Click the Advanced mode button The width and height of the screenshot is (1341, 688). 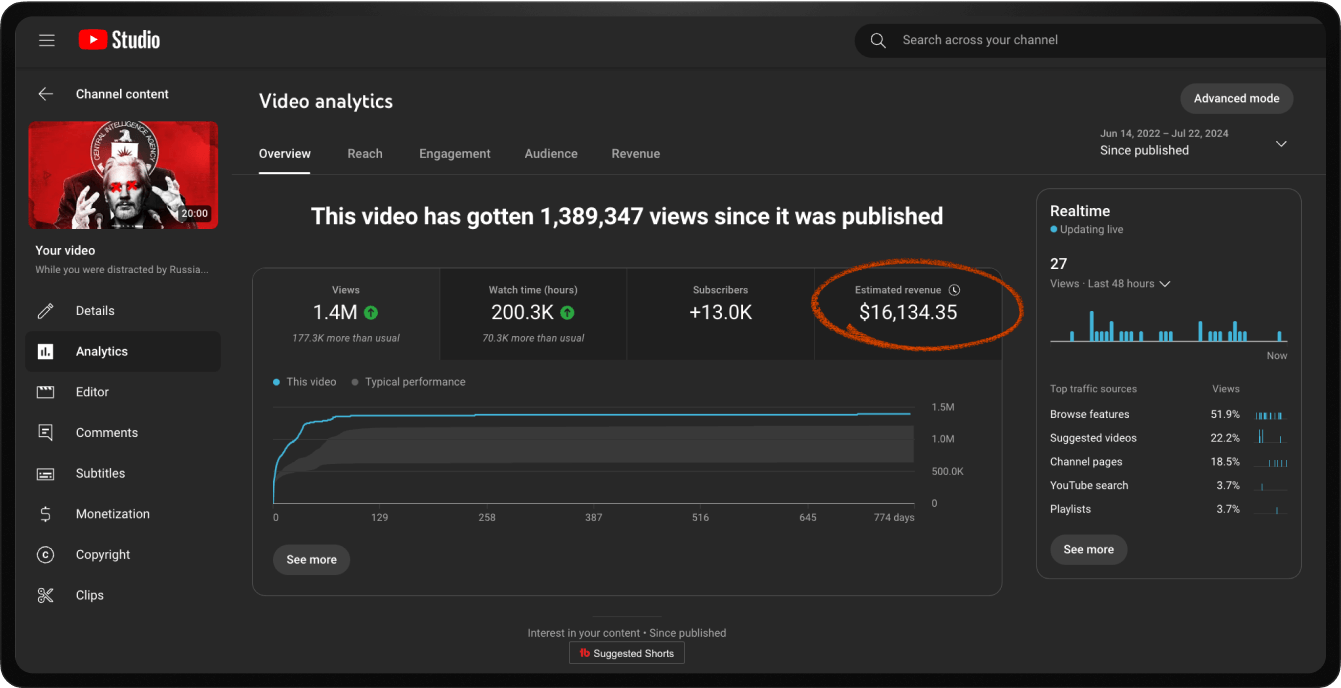click(x=1237, y=99)
